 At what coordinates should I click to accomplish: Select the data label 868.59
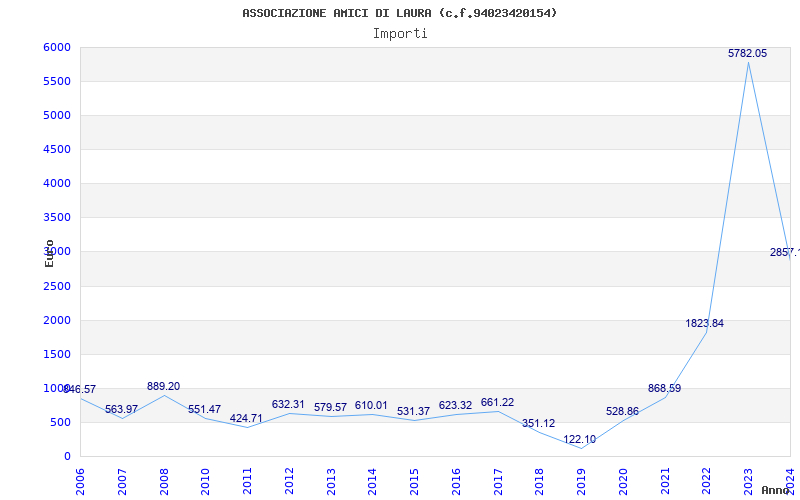click(x=664, y=389)
